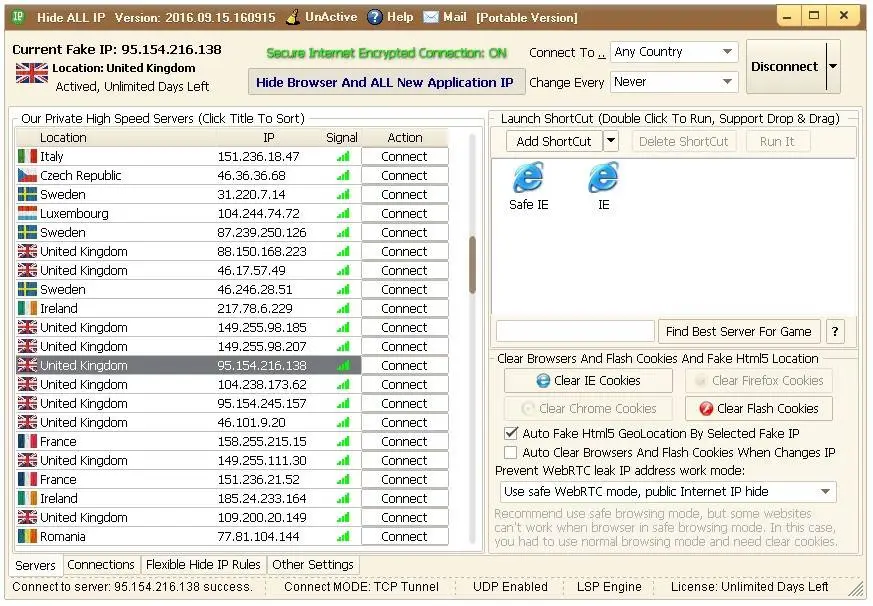Connect to Luxembourg server 104.244.74.72
Viewport: 873px width, 606px height.
405,213
